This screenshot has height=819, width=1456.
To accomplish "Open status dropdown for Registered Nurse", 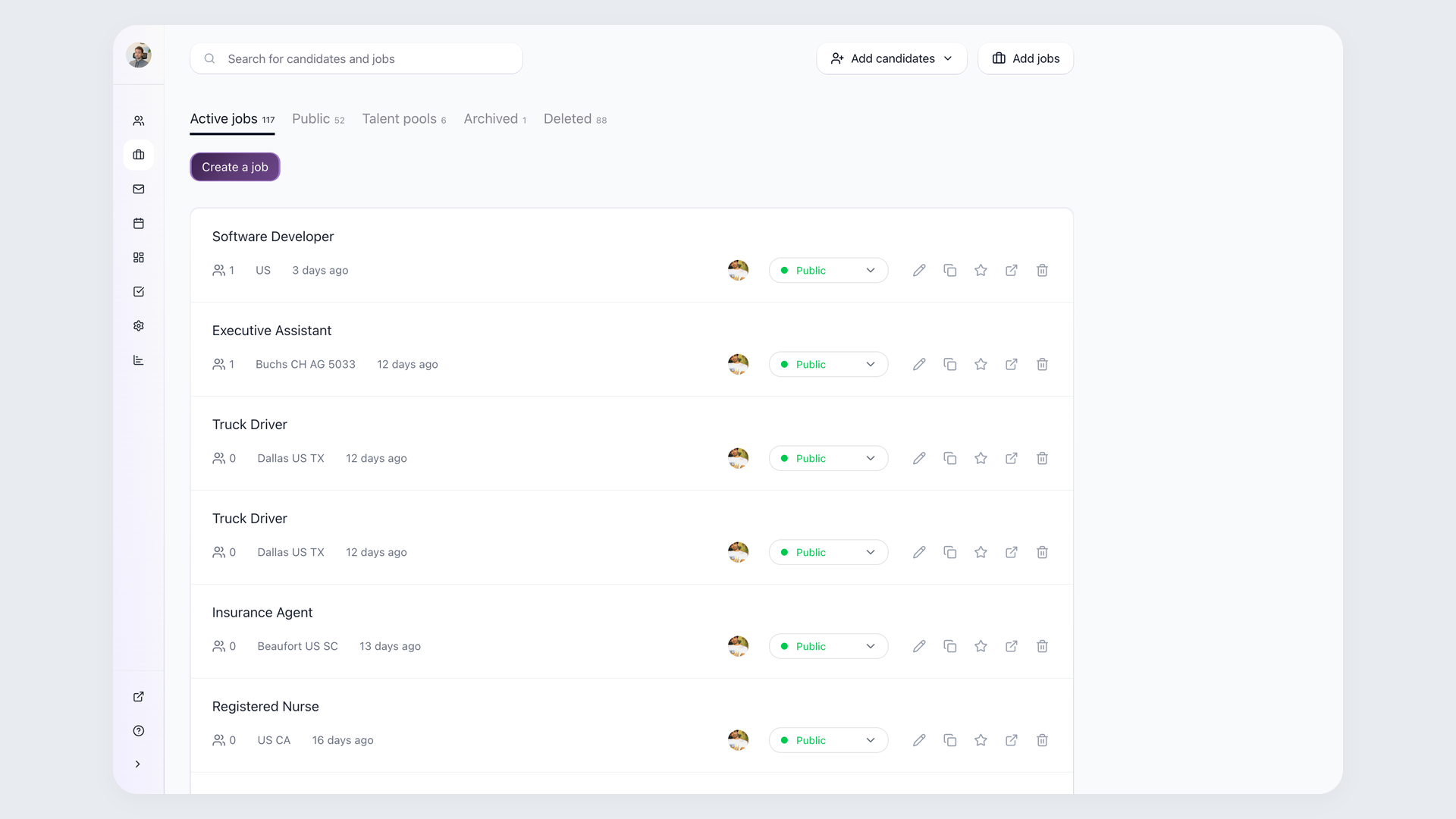I will (x=828, y=740).
